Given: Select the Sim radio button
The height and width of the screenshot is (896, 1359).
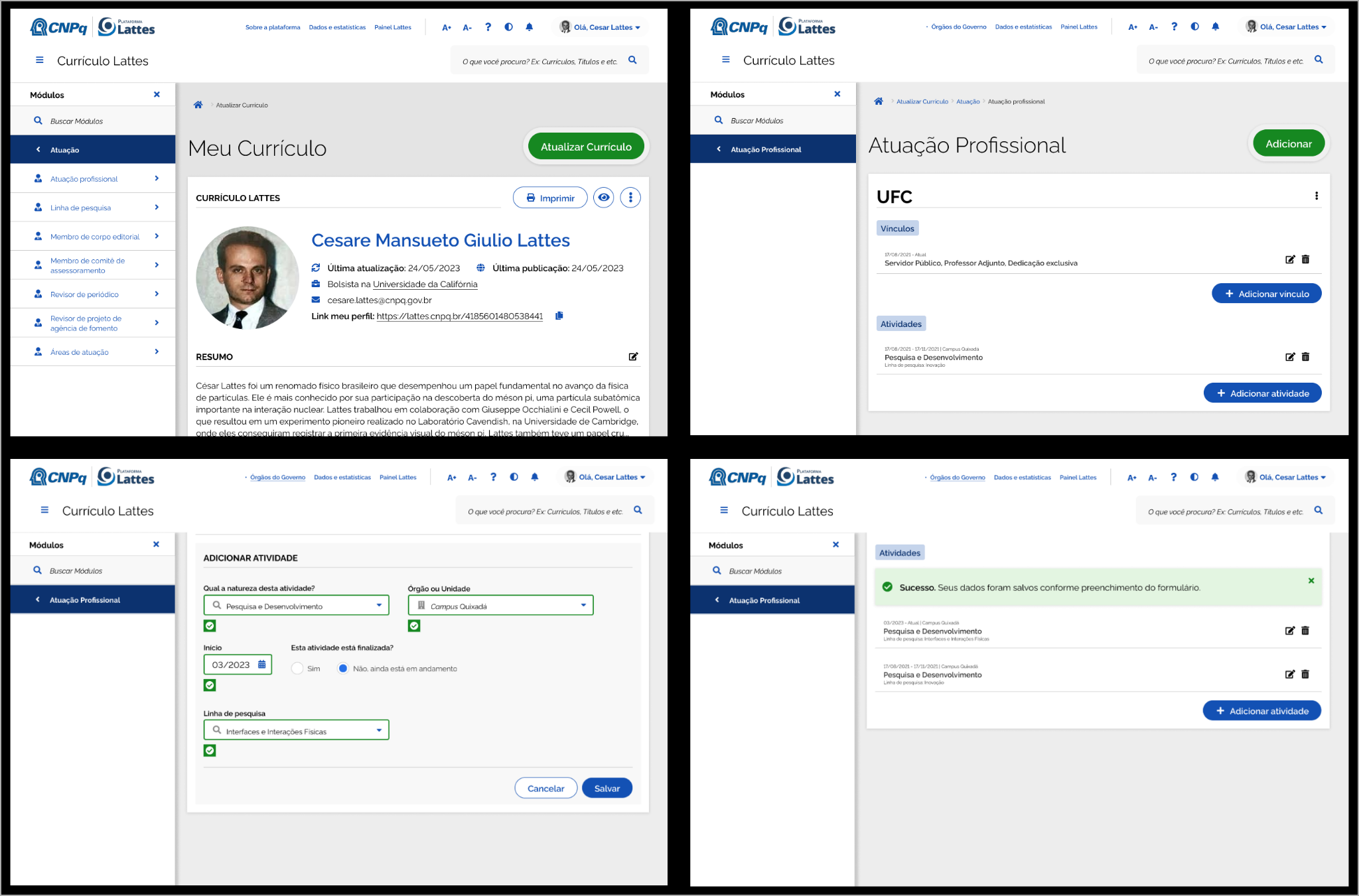Looking at the screenshot, I should tap(297, 669).
